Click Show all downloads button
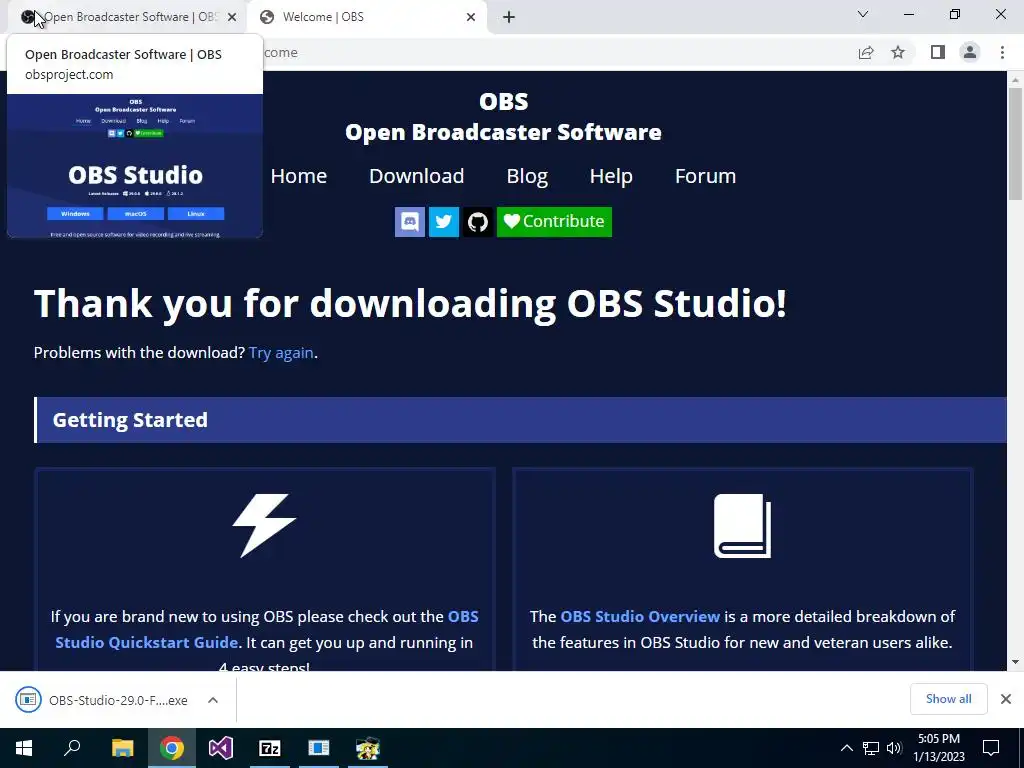 point(948,699)
